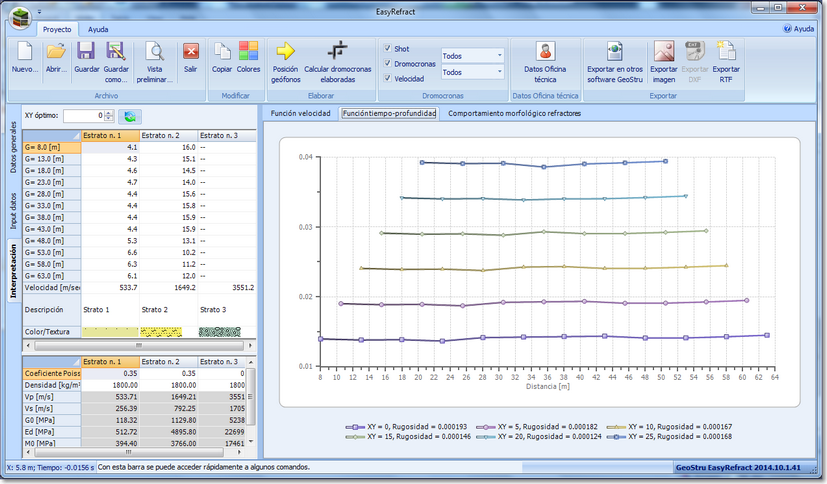
Task: Toggle the Velocidad checkbox
Action: [388, 78]
